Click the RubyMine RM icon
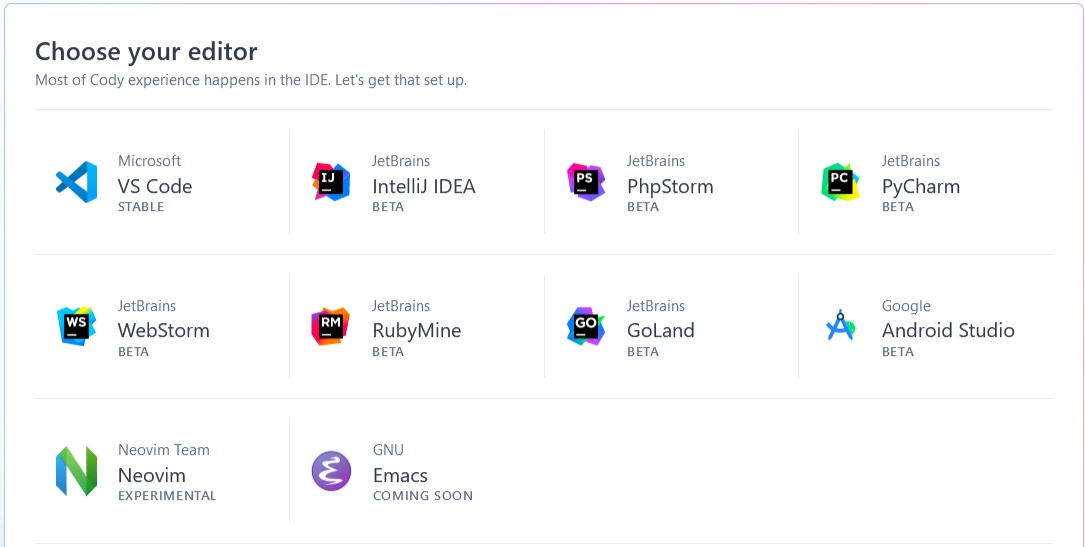 pos(331,326)
